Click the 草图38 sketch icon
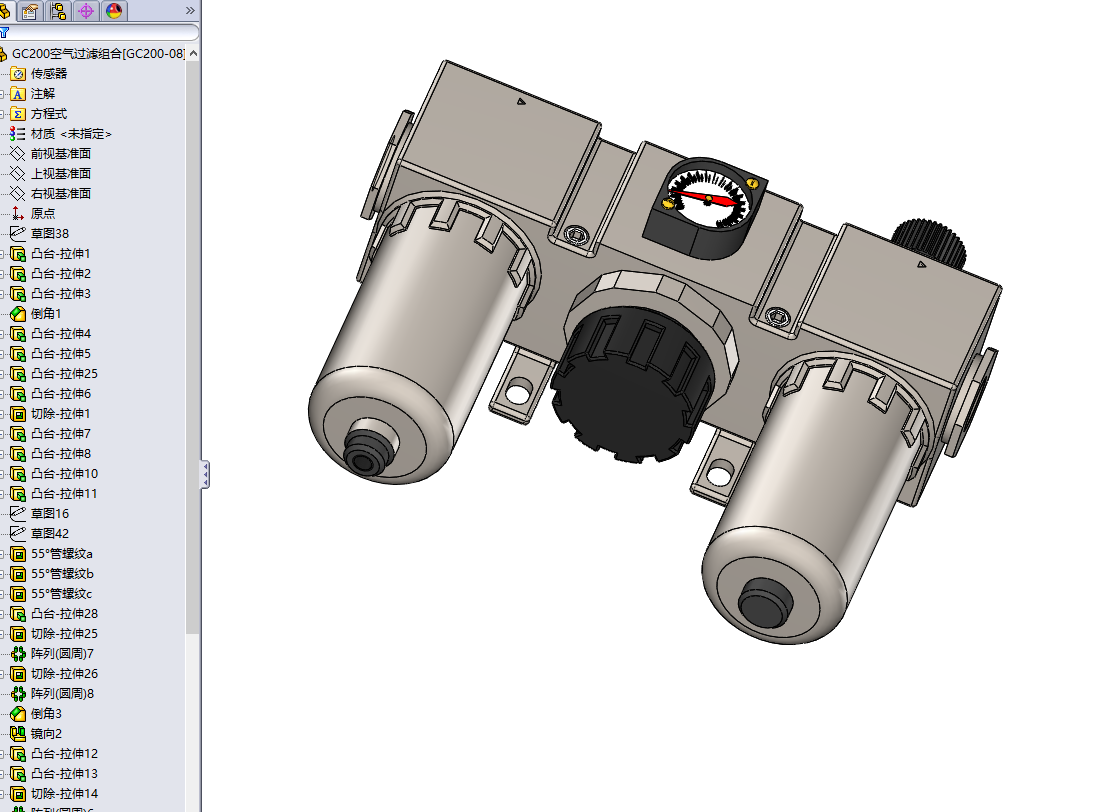 tap(18, 234)
